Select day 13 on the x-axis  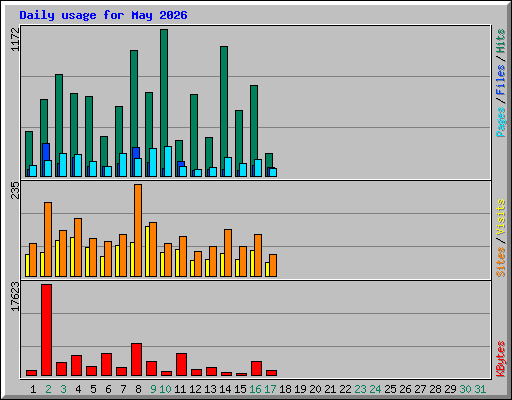click(x=210, y=389)
